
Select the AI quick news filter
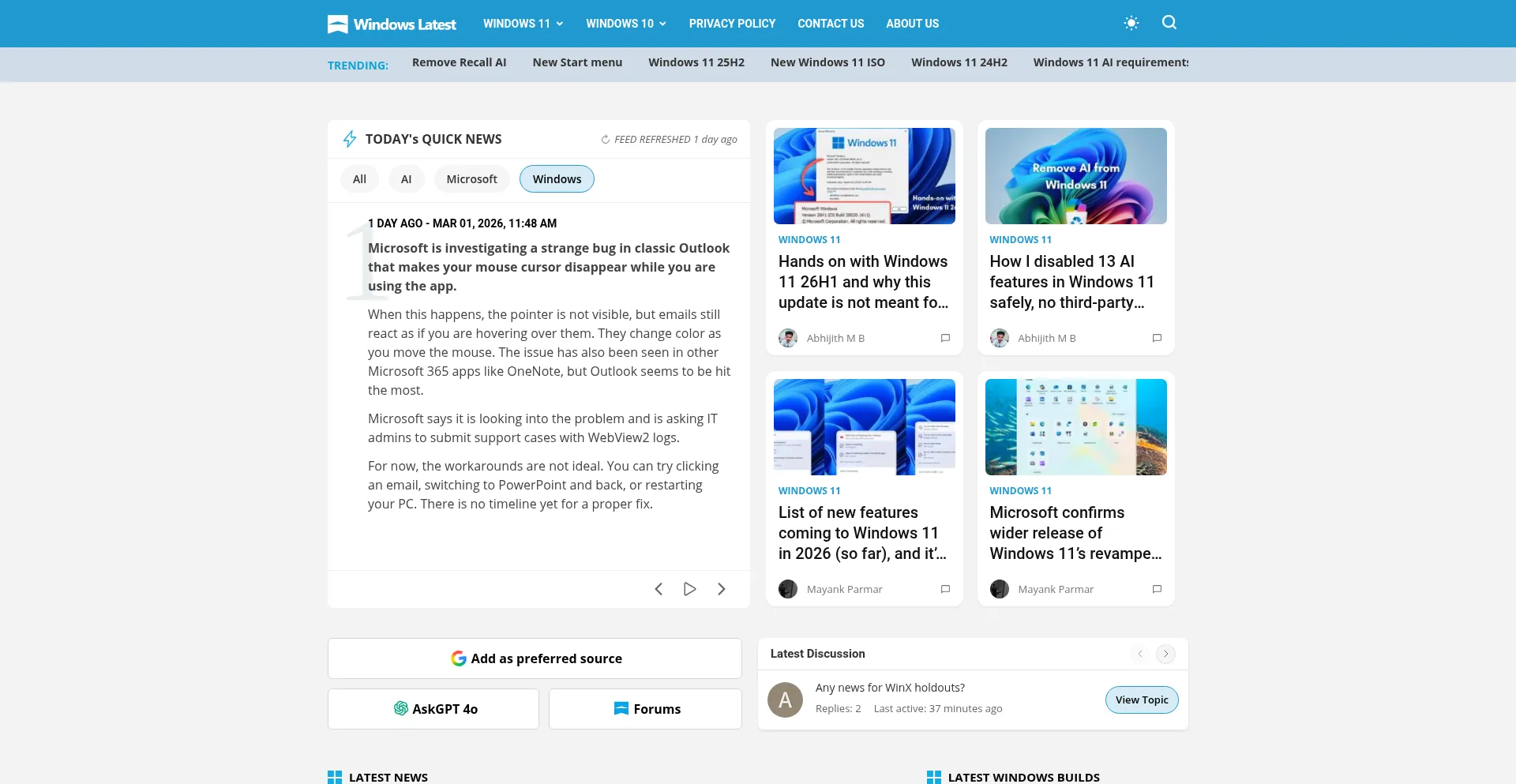coord(406,179)
